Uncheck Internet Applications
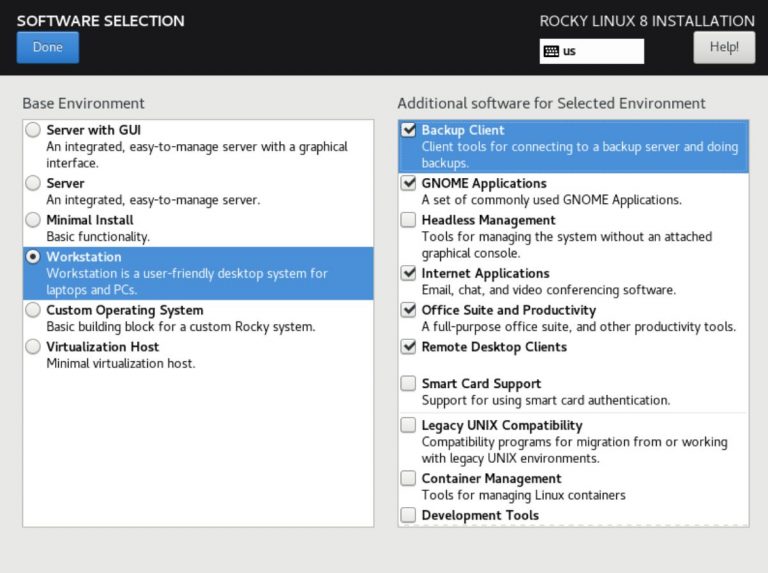The image size is (768, 573). pyautogui.click(x=408, y=273)
